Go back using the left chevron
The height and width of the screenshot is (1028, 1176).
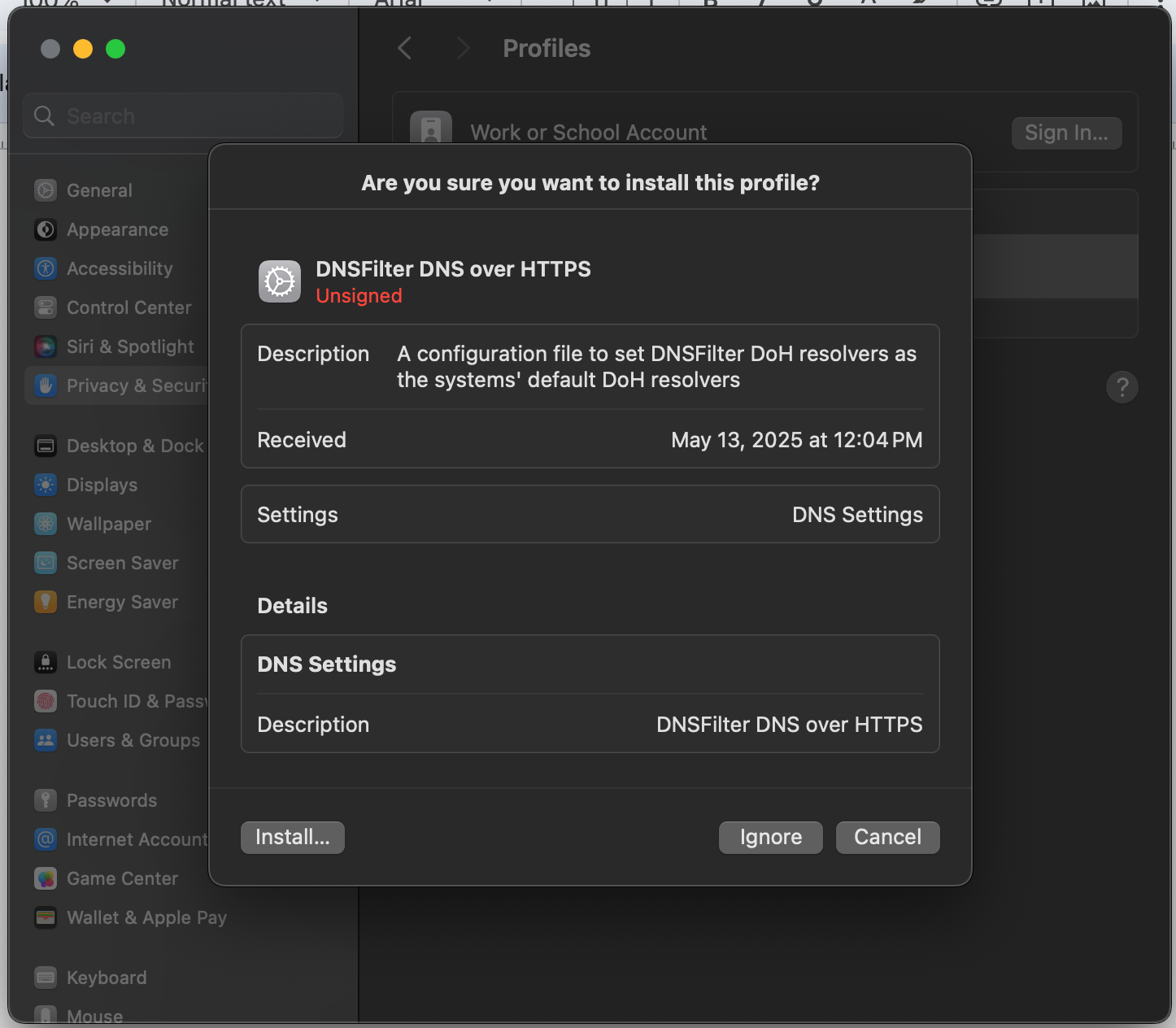(x=404, y=48)
